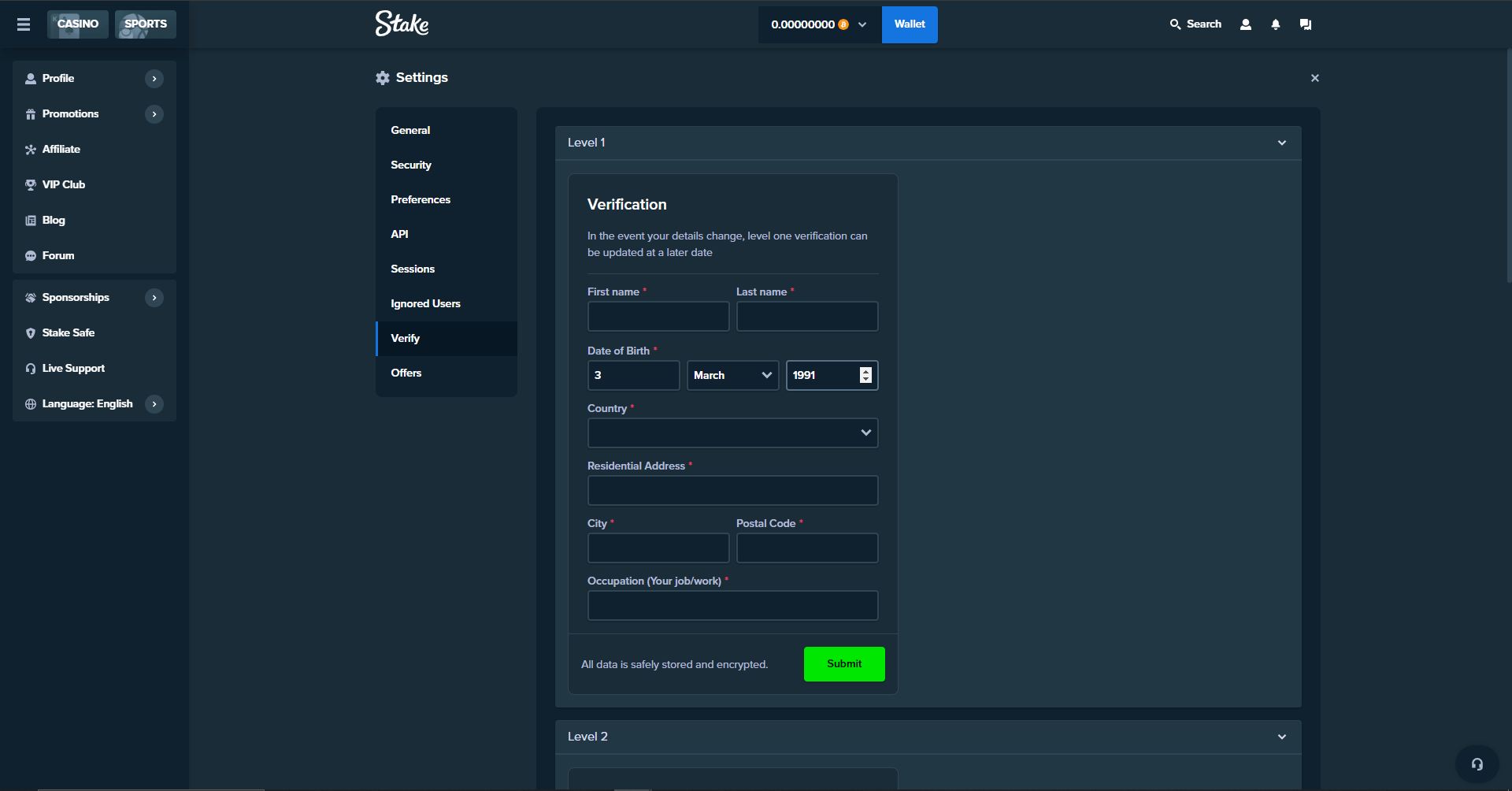Expand the Profile sidebar arrow
The image size is (1512, 791).
click(x=154, y=79)
